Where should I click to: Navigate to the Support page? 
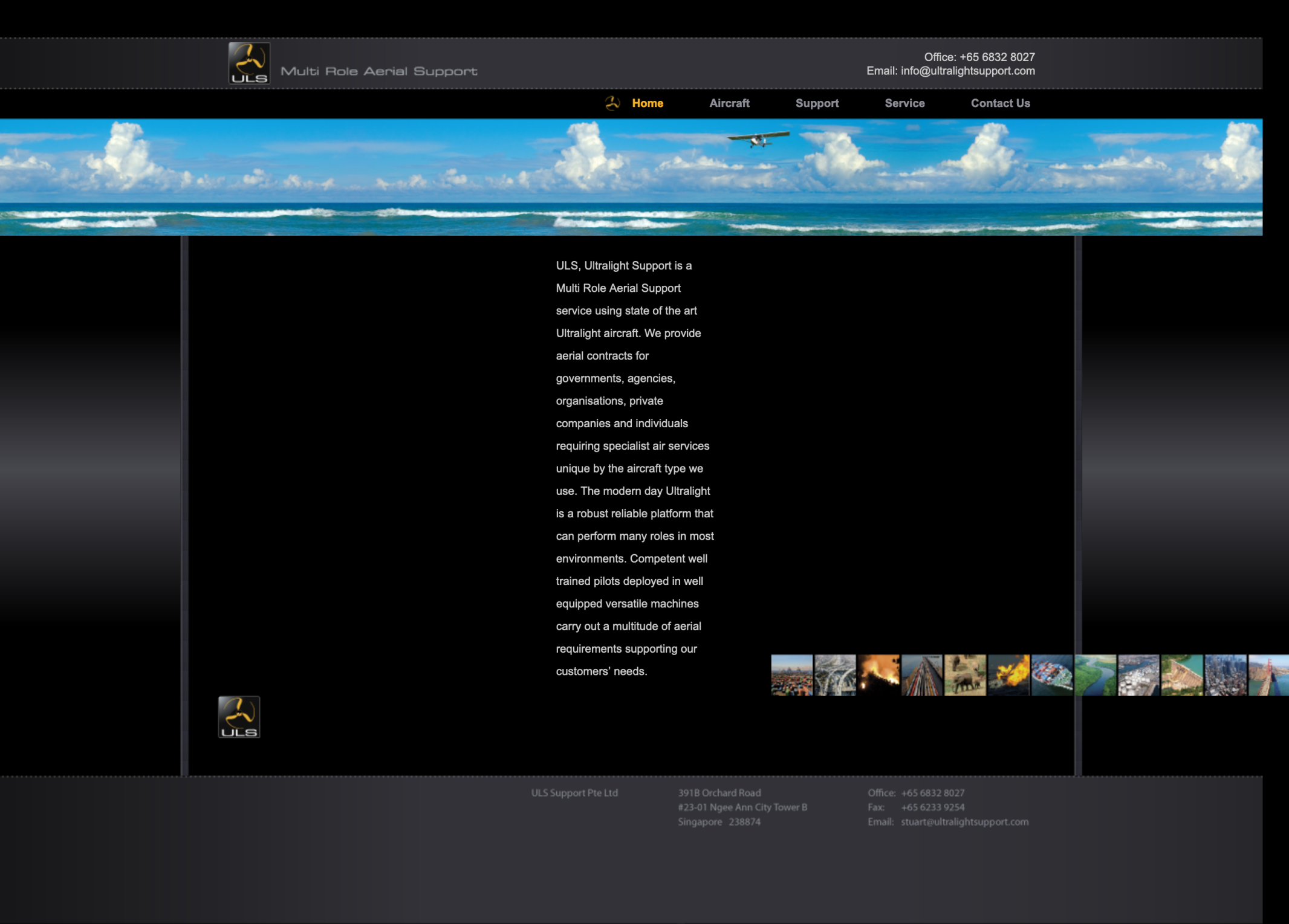[817, 103]
